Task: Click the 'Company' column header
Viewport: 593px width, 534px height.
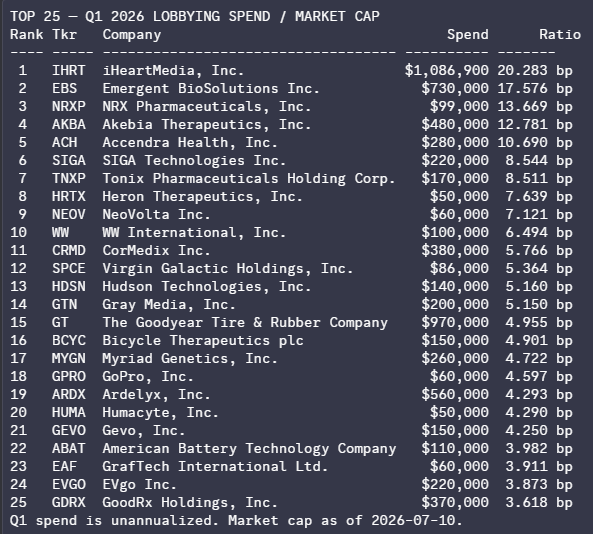Action: pos(132,34)
